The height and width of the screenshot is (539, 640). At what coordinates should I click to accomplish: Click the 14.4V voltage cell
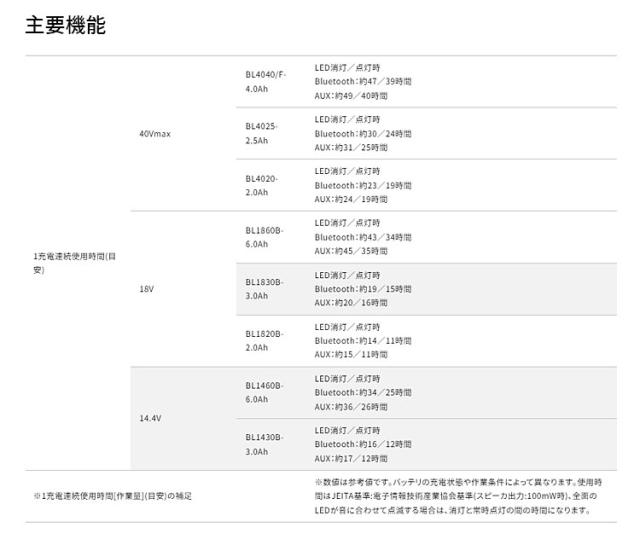[150, 418]
